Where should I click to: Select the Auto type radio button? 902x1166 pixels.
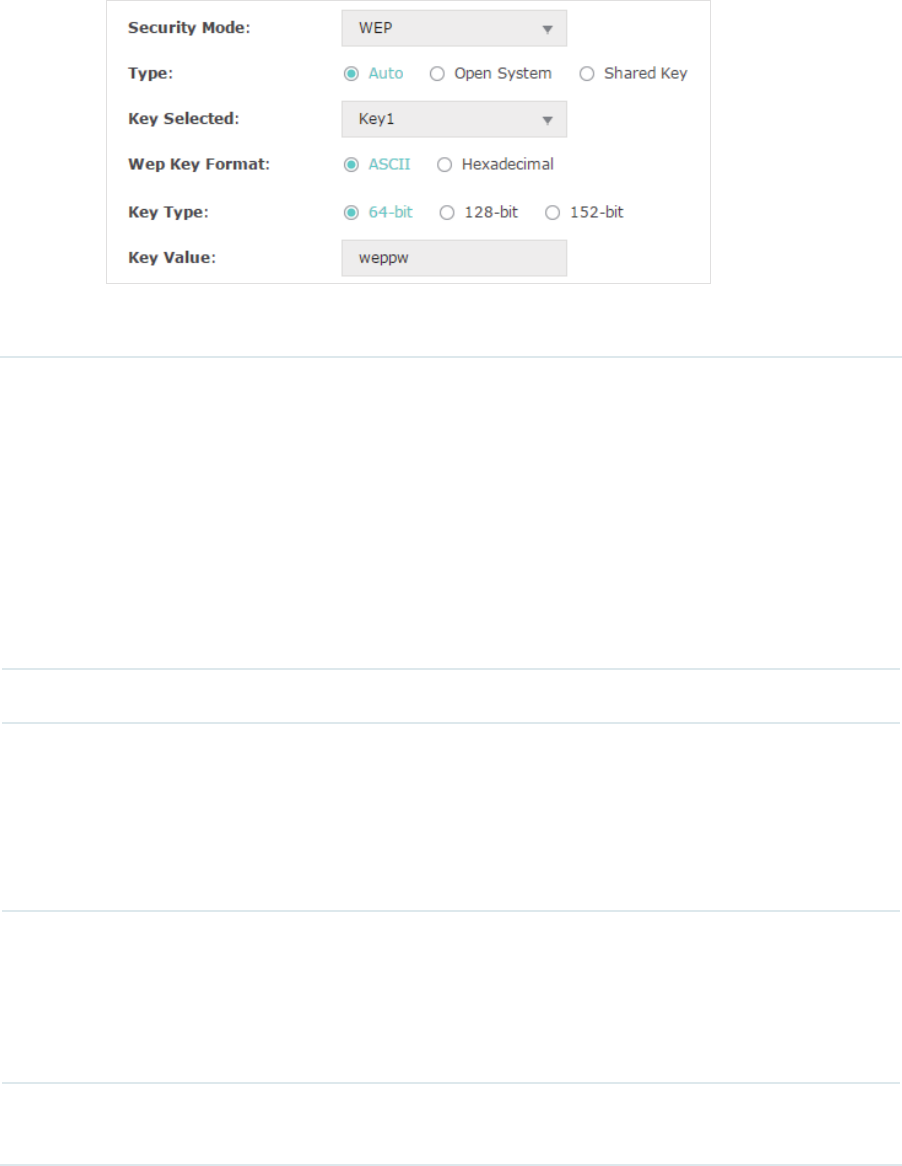coord(351,74)
